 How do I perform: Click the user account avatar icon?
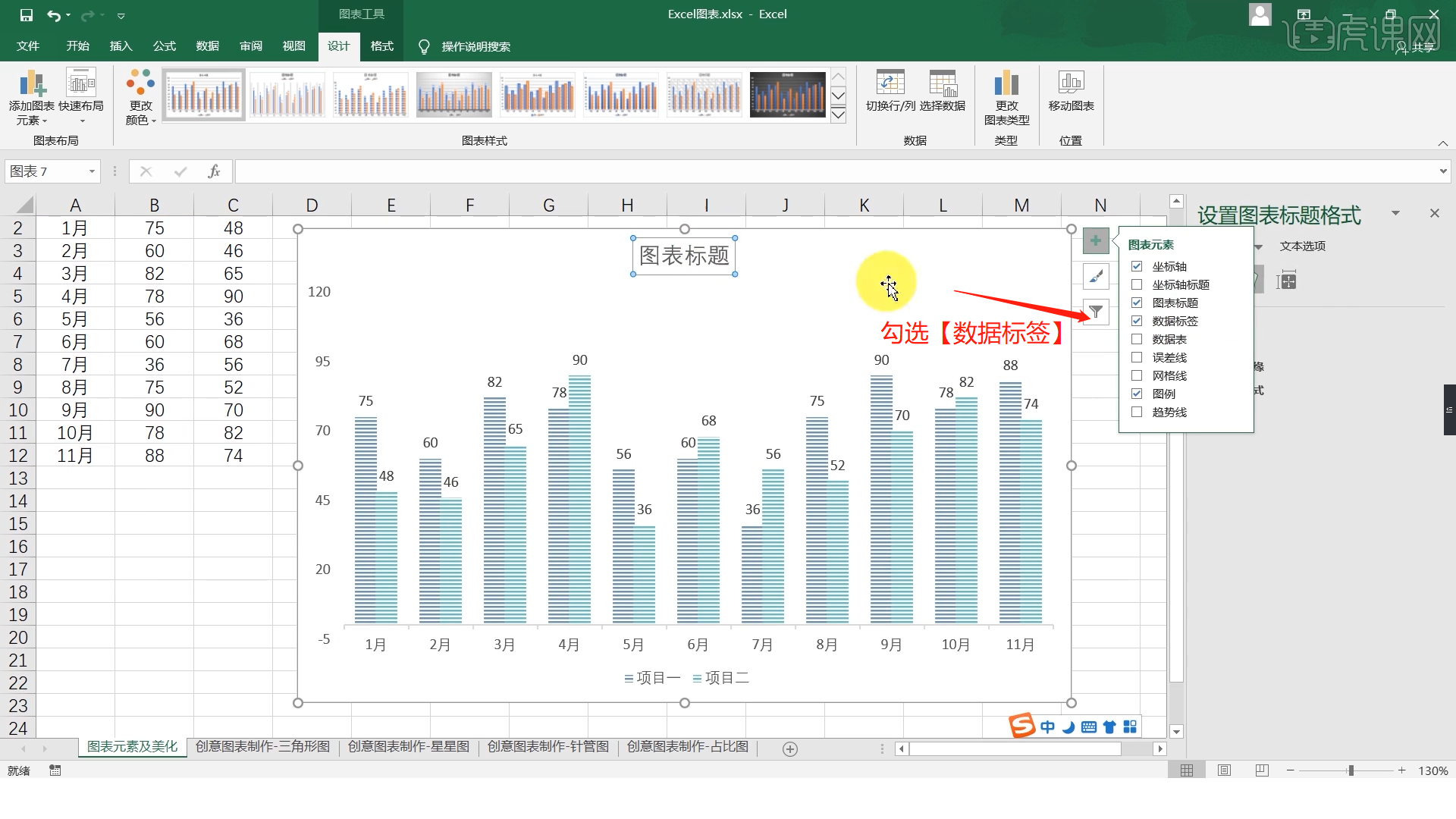tap(1260, 14)
